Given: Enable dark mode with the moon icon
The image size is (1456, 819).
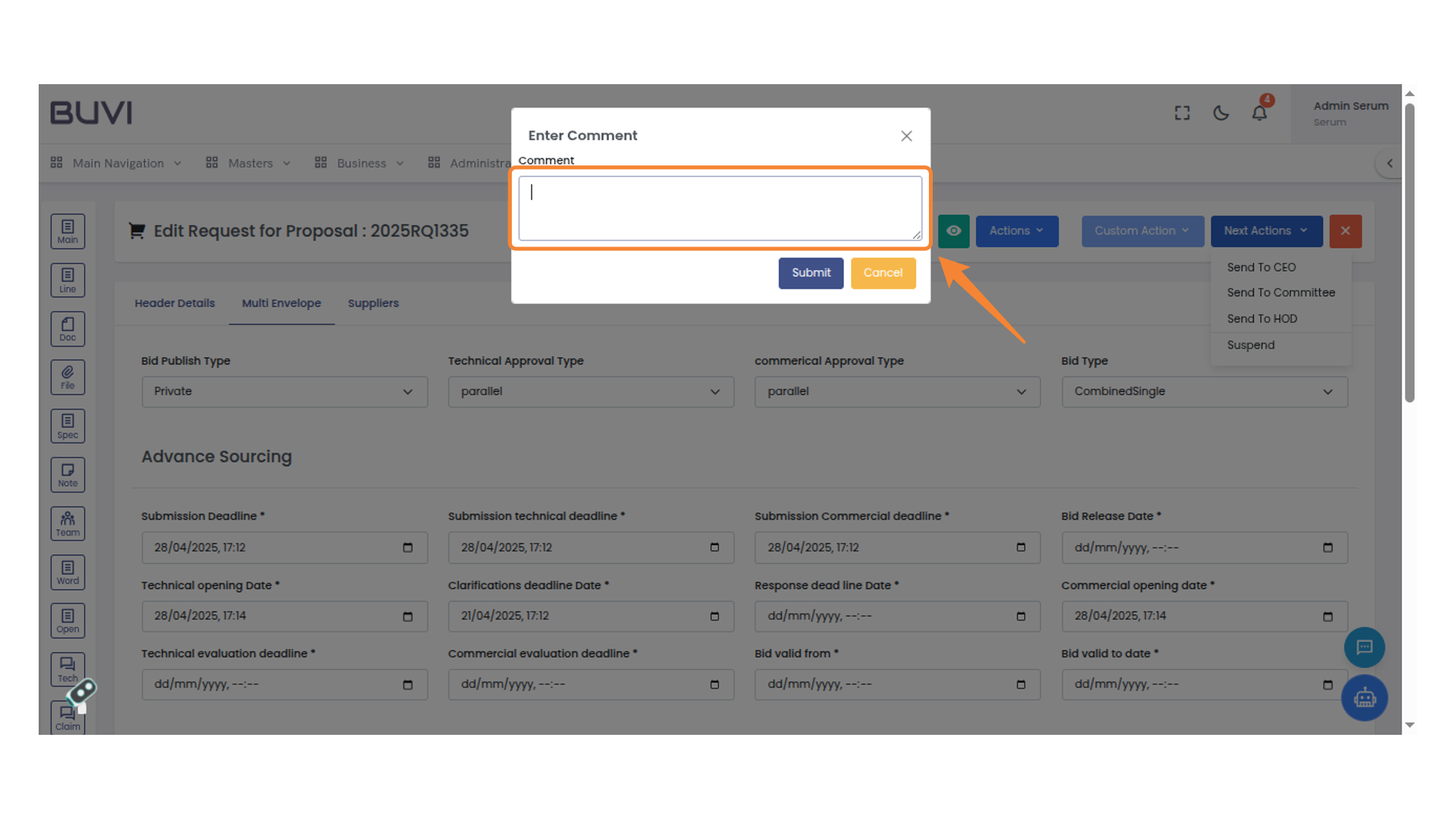Looking at the screenshot, I should pyautogui.click(x=1221, y=112).
